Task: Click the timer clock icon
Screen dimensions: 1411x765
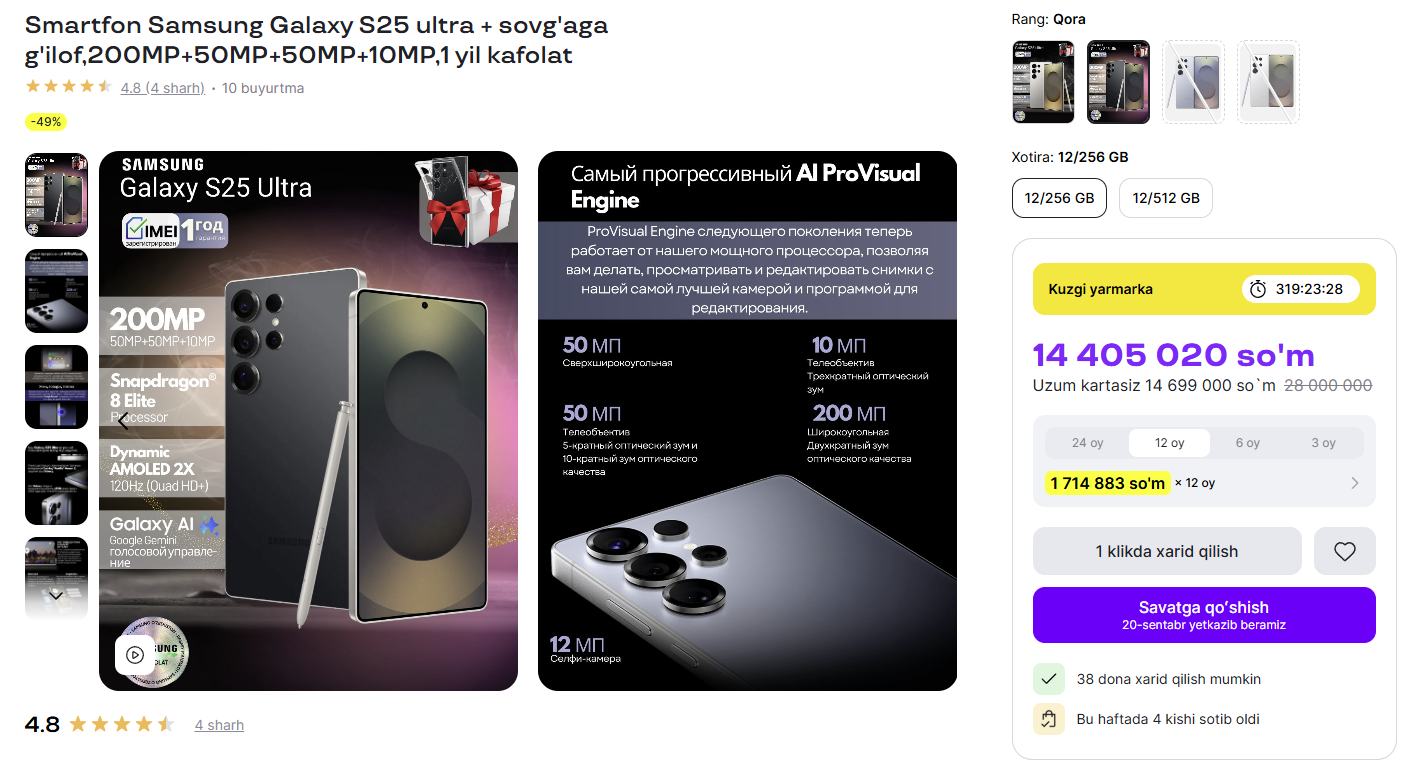Action: tap(1258, 289)
